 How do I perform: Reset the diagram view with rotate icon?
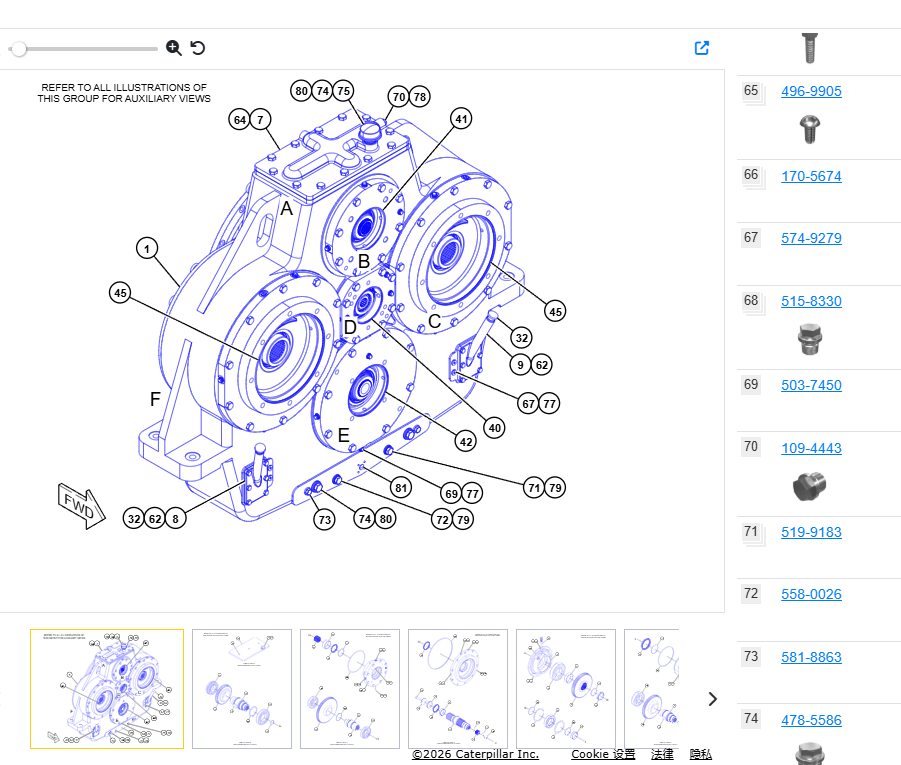198,48
